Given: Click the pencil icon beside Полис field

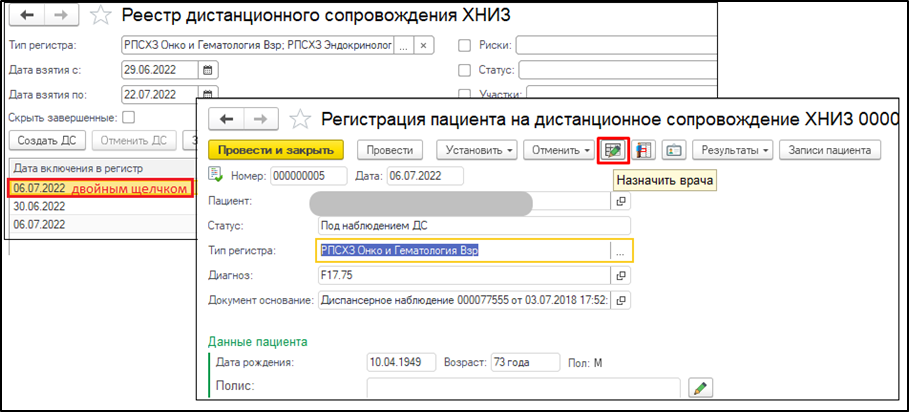Looking at the screenshot, I should 702,386.
